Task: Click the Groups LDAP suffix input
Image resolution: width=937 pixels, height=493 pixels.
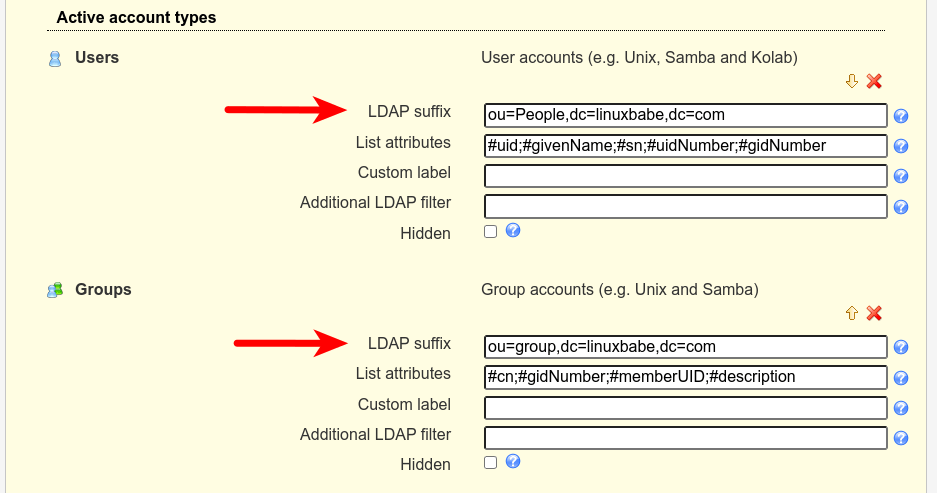Action: coord(685,347)
